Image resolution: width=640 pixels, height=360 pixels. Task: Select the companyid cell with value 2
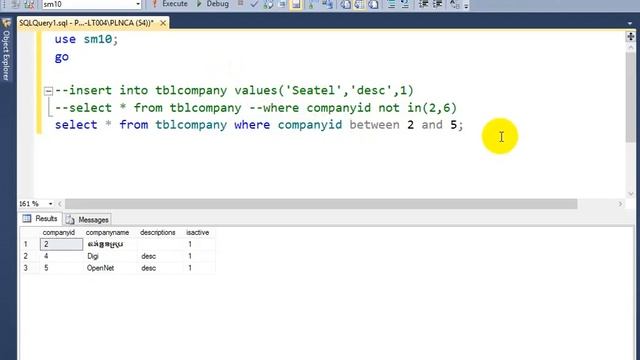click(x=61, y=244)
